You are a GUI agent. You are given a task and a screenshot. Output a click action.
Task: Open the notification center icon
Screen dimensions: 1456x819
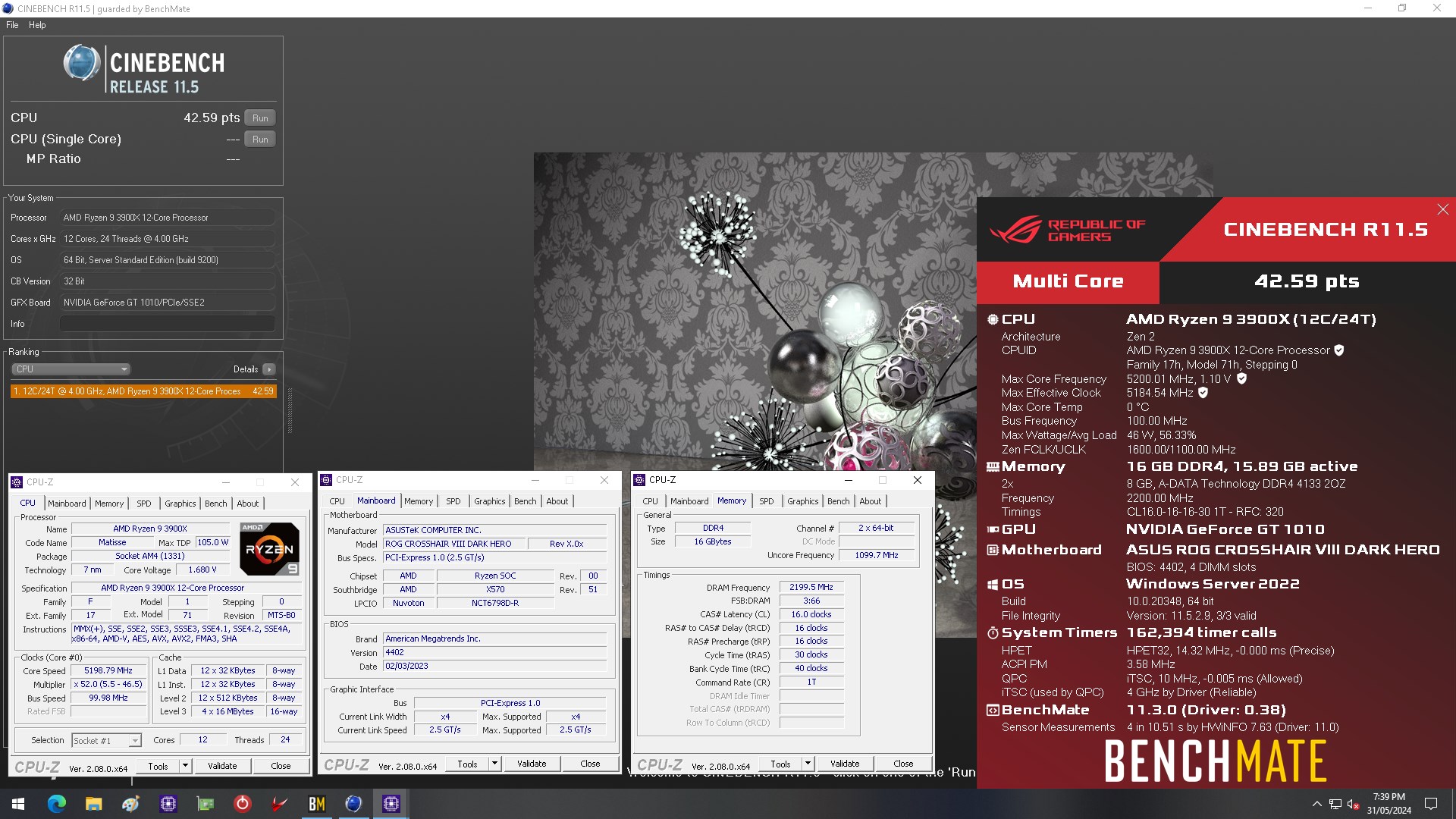pyautogui.click(x=1431, y=804)
